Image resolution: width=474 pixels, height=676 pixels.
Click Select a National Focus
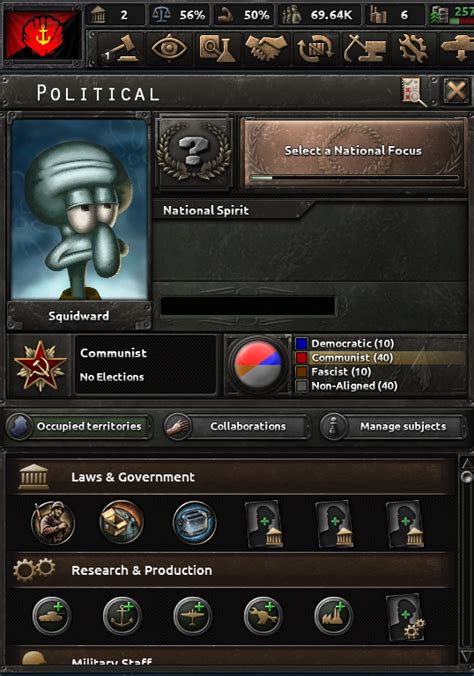353,152
